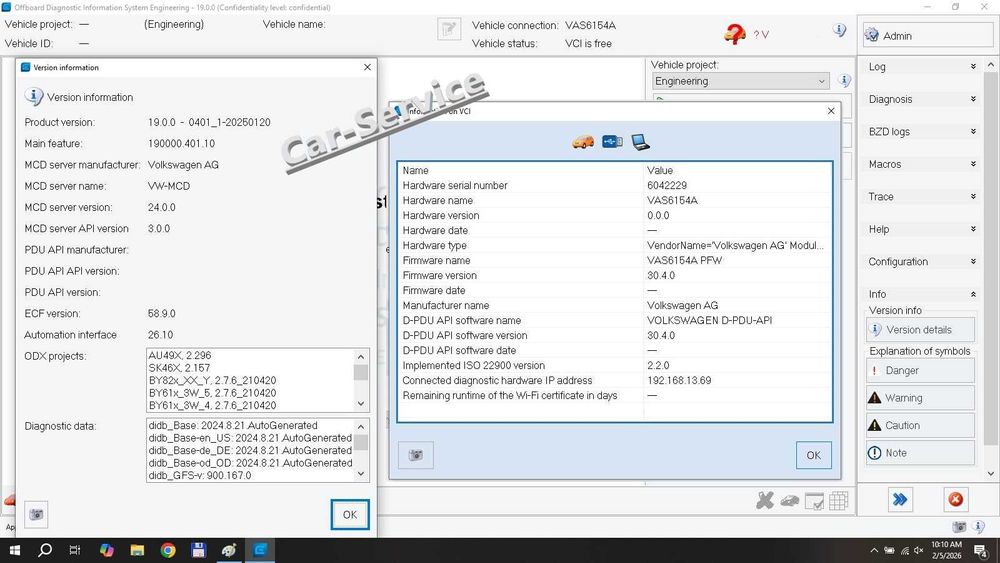Click the floppy disk app on taskbar
Screen dimensions: 1000x563
(x=198, y=550)
